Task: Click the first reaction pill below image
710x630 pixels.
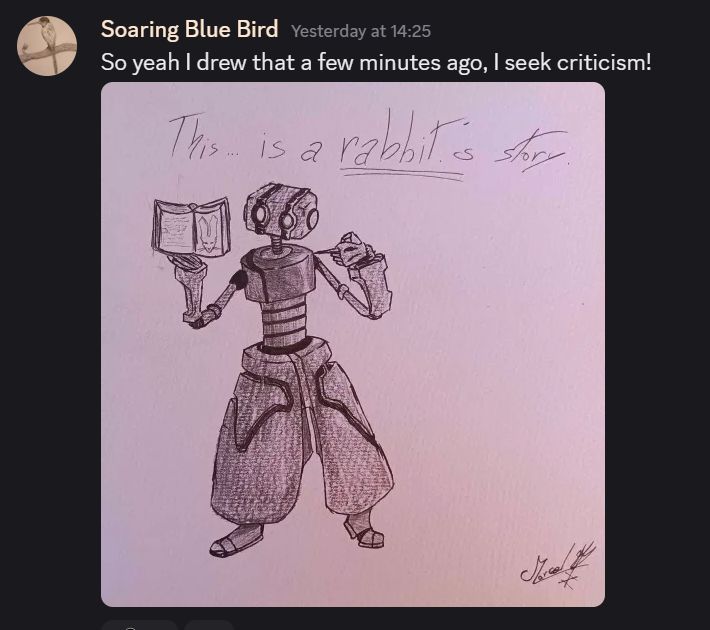Action: (139, 625)
